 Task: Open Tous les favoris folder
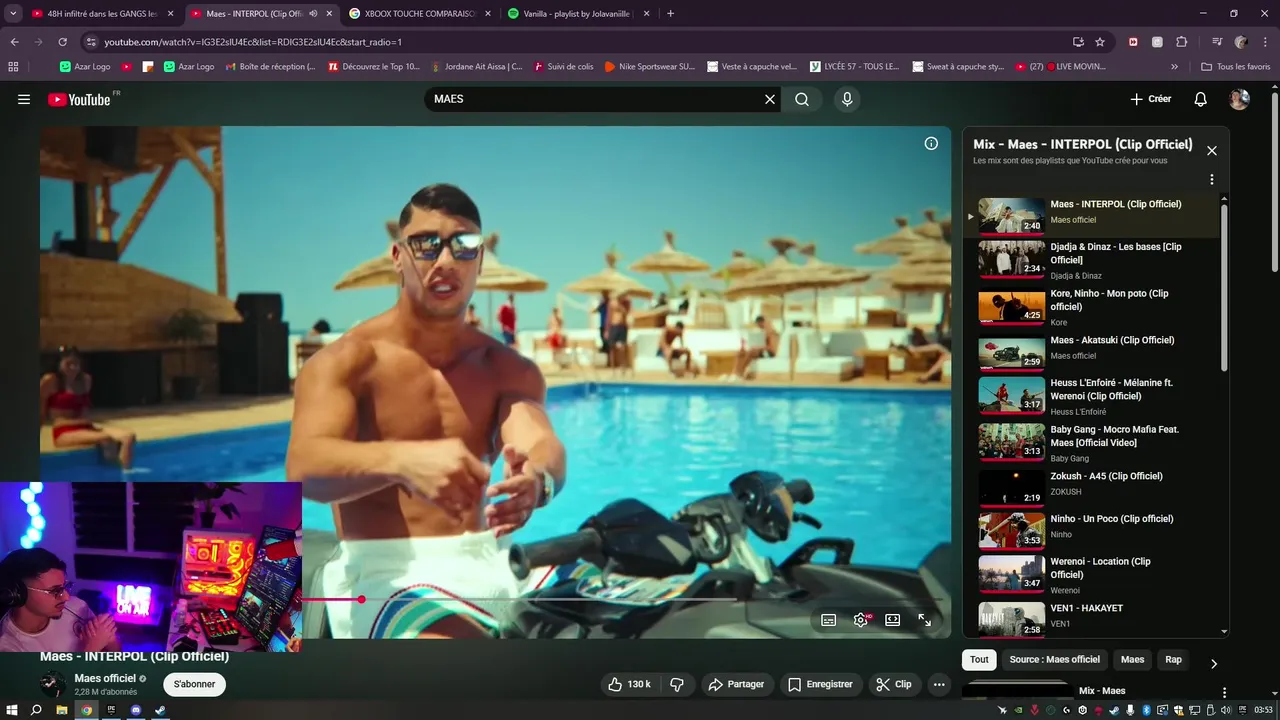pyautogui.click(x=1236, y=67)
